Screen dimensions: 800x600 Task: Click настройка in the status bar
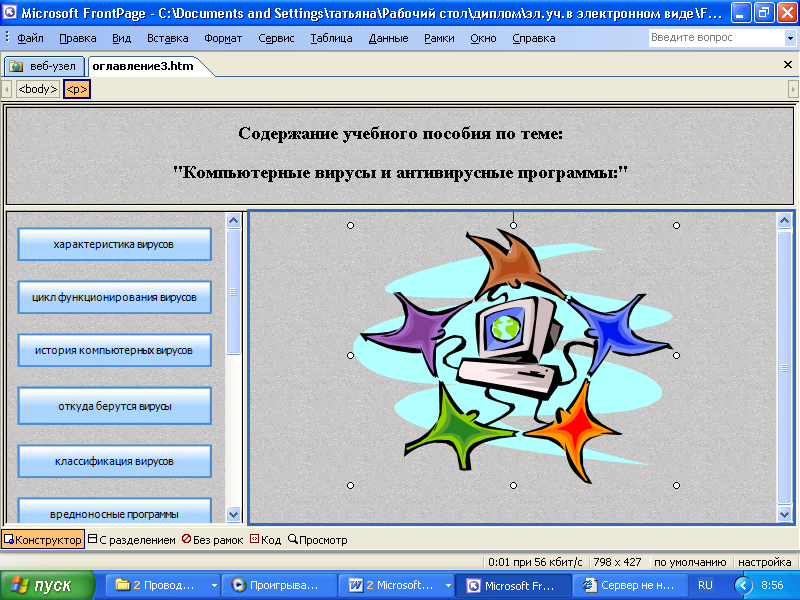[x=764, y=562]
